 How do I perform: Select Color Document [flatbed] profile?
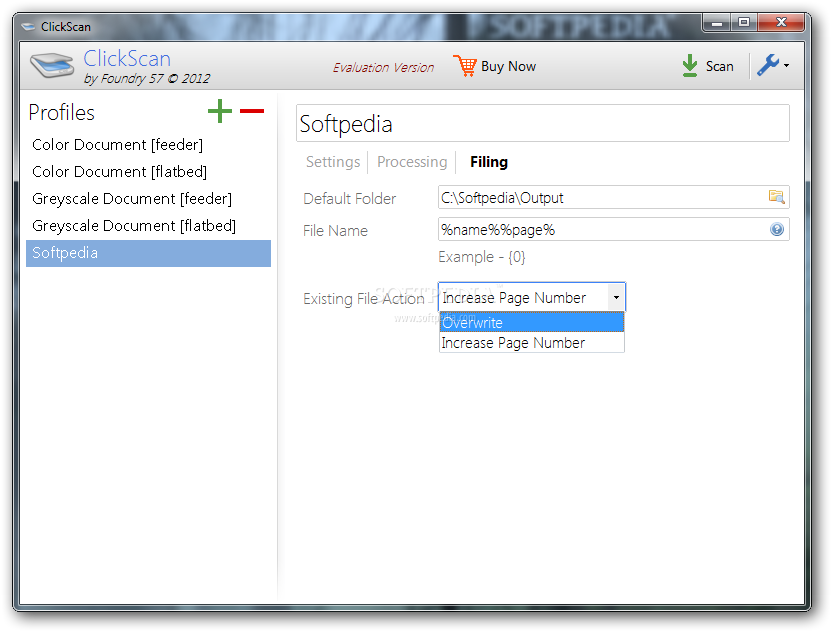coord(149,172)
